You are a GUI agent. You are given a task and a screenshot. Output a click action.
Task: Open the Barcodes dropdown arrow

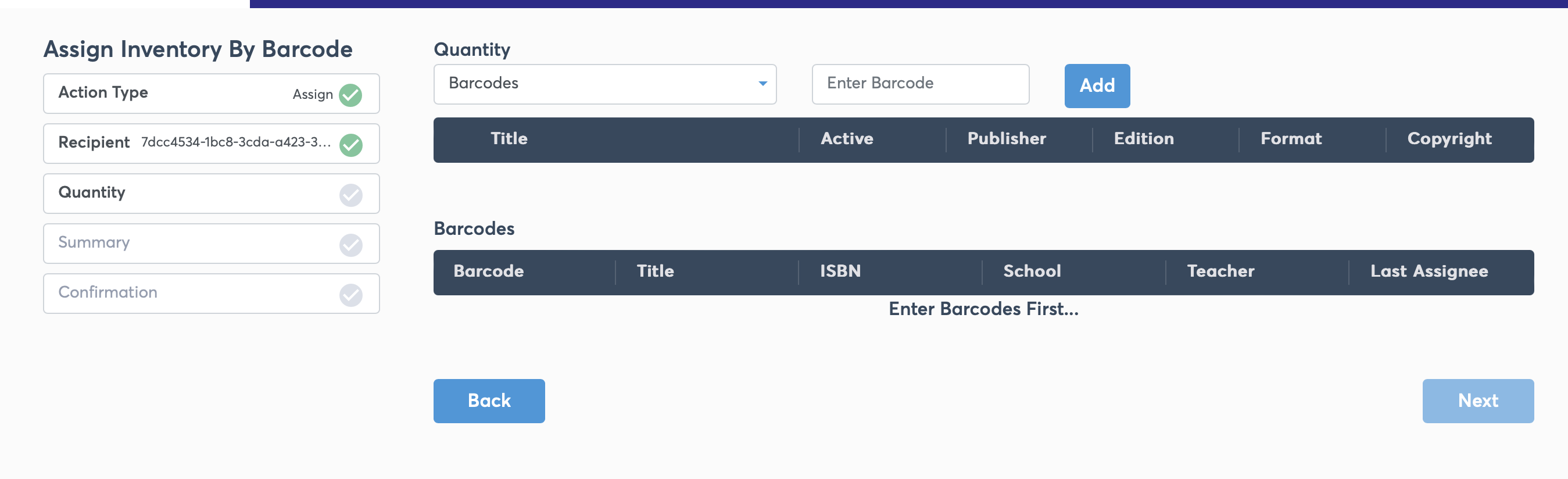click(x=762, y=83)
